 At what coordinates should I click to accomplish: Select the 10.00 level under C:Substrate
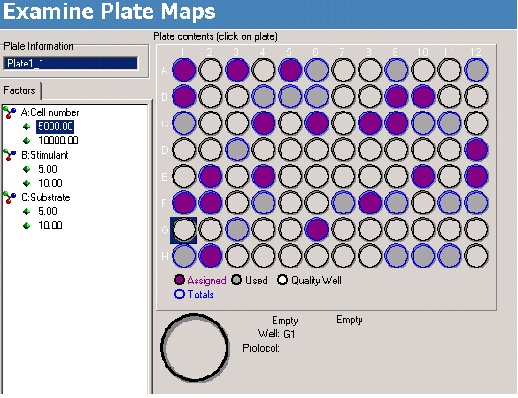coord(50,225)
